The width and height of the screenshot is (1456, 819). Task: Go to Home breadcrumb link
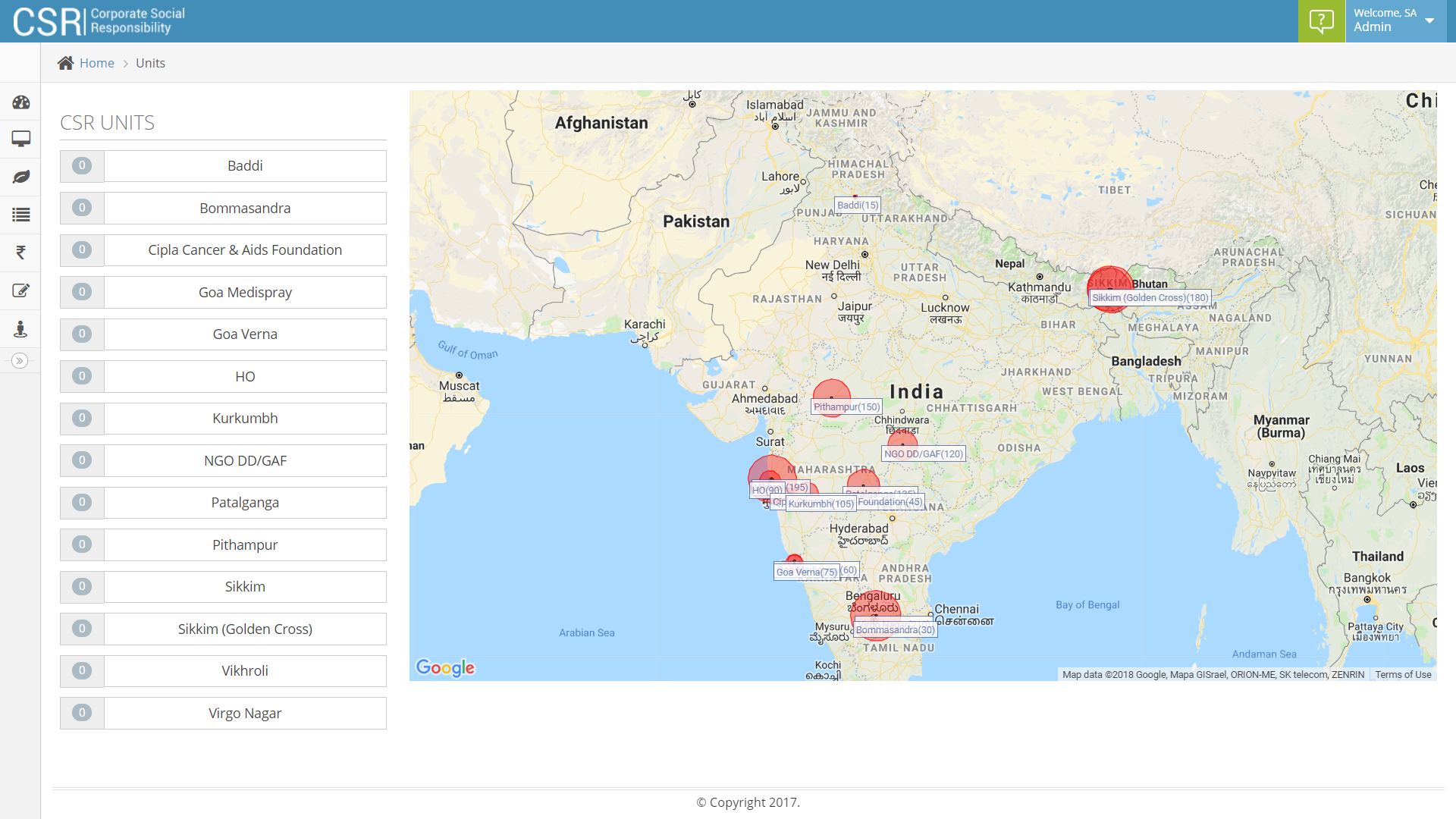click(x=97, y=63)
